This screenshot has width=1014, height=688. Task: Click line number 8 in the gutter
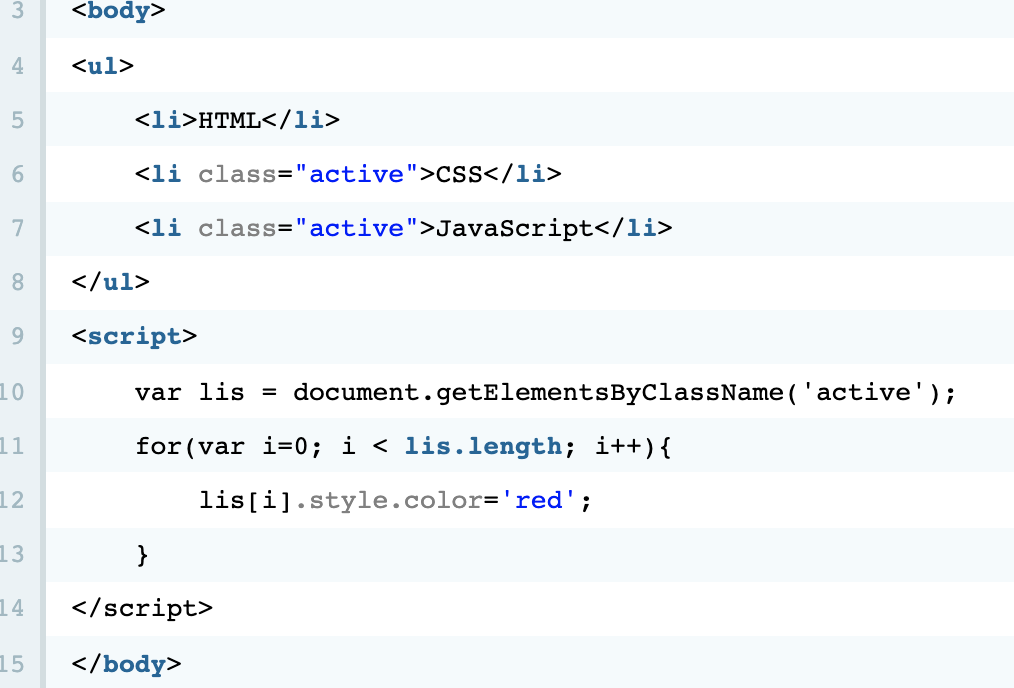(x=17, y=282)
